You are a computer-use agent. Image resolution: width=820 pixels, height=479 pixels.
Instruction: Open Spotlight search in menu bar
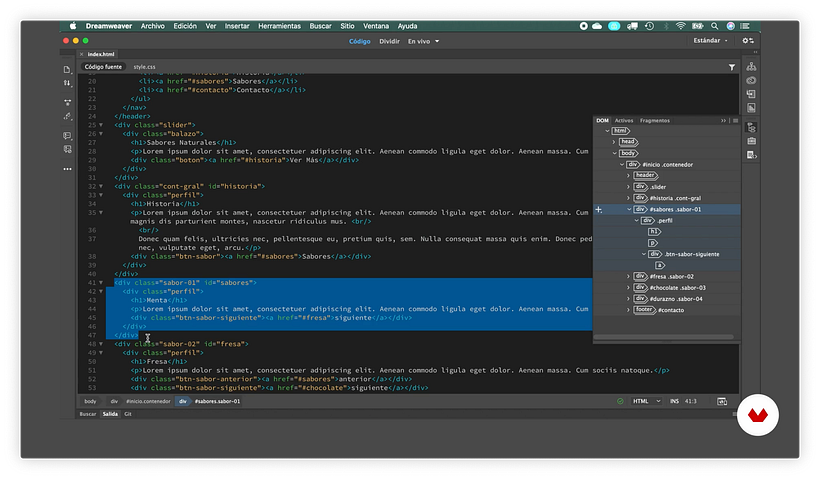click(x=714, y=26)
